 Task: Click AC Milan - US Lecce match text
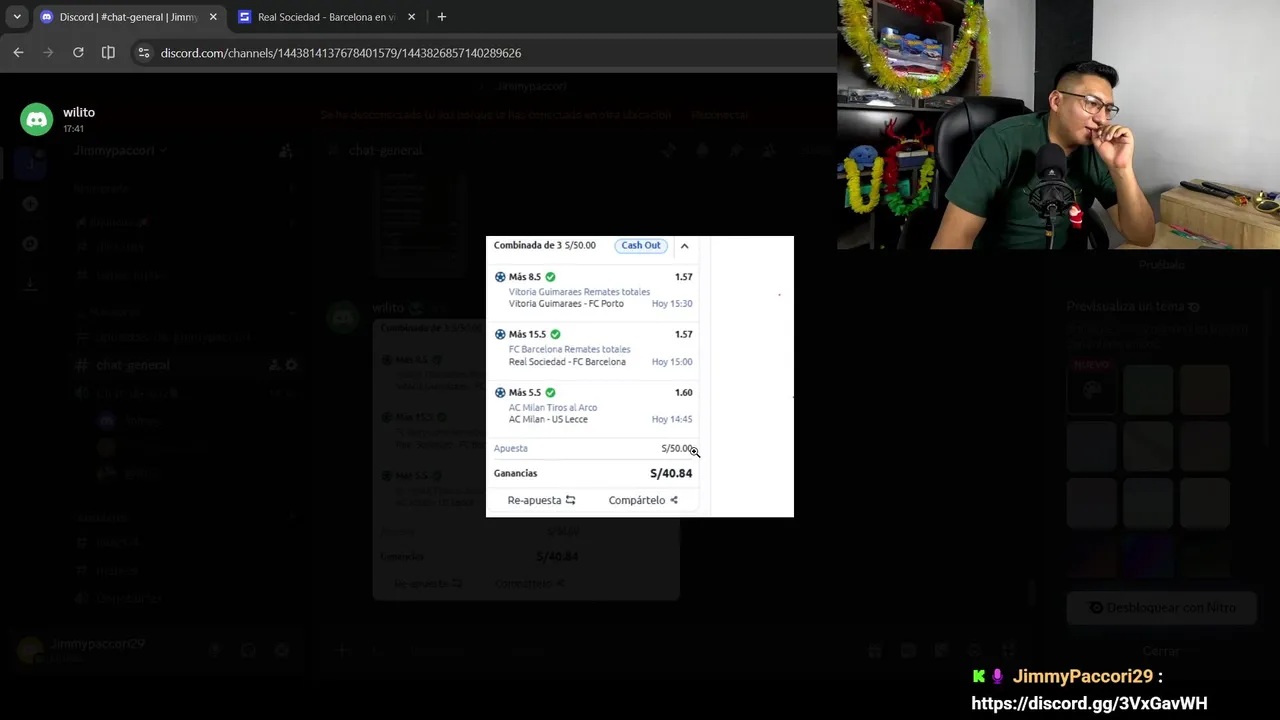pyautogui.click(x=548, y=419)
